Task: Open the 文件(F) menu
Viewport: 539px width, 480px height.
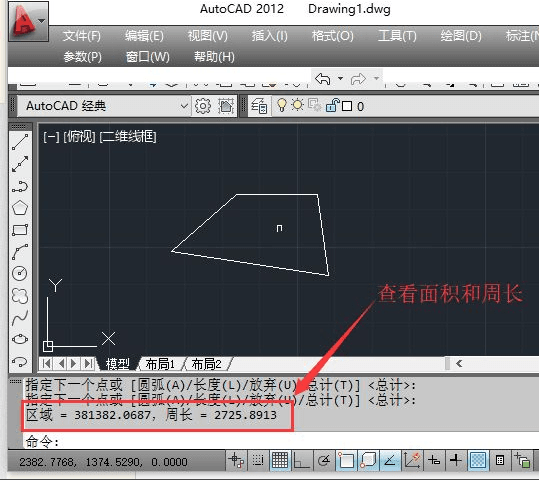Action: coord(81,36)
